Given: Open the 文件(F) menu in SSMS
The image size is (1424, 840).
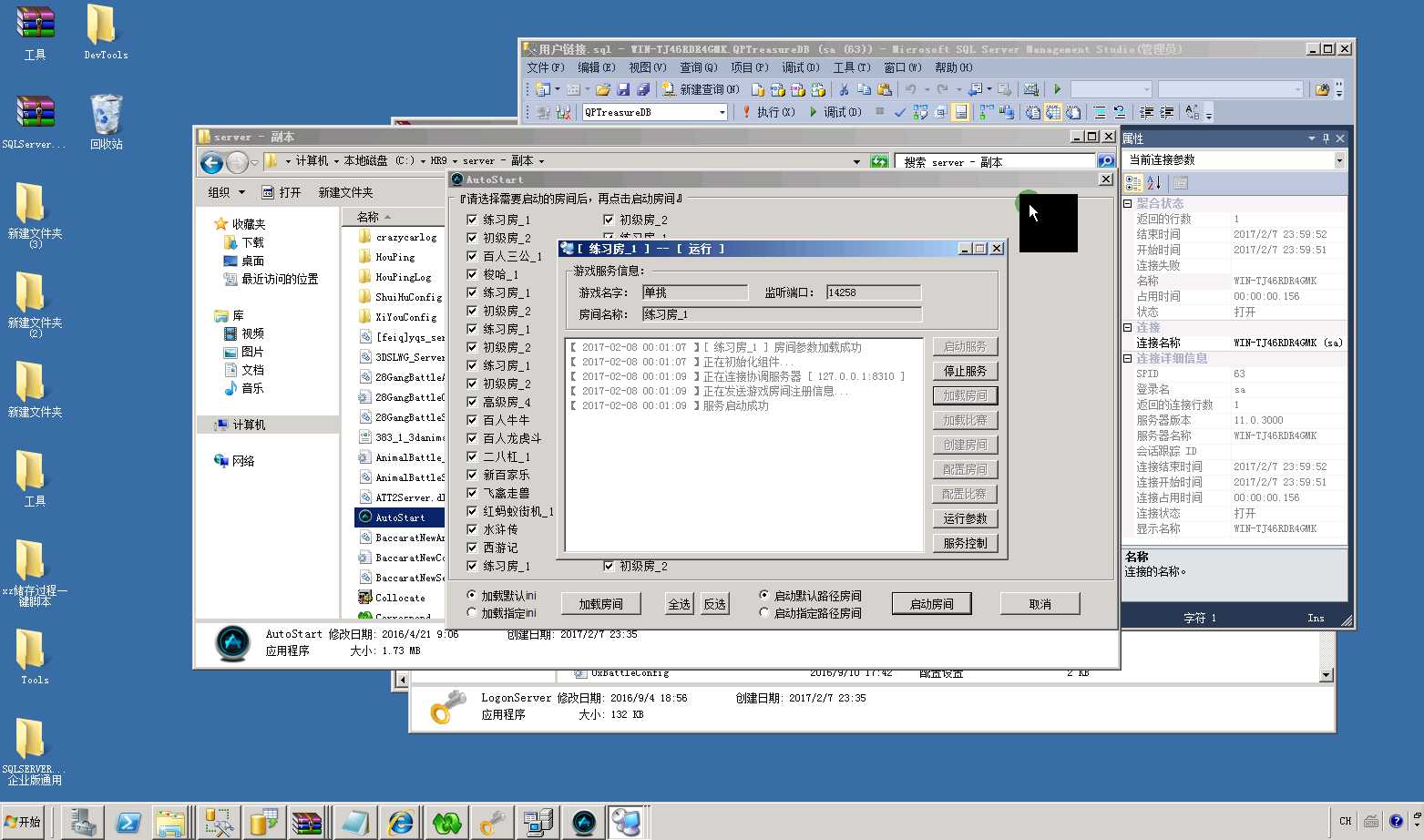Looking at the screenshot, I should 546,67.
